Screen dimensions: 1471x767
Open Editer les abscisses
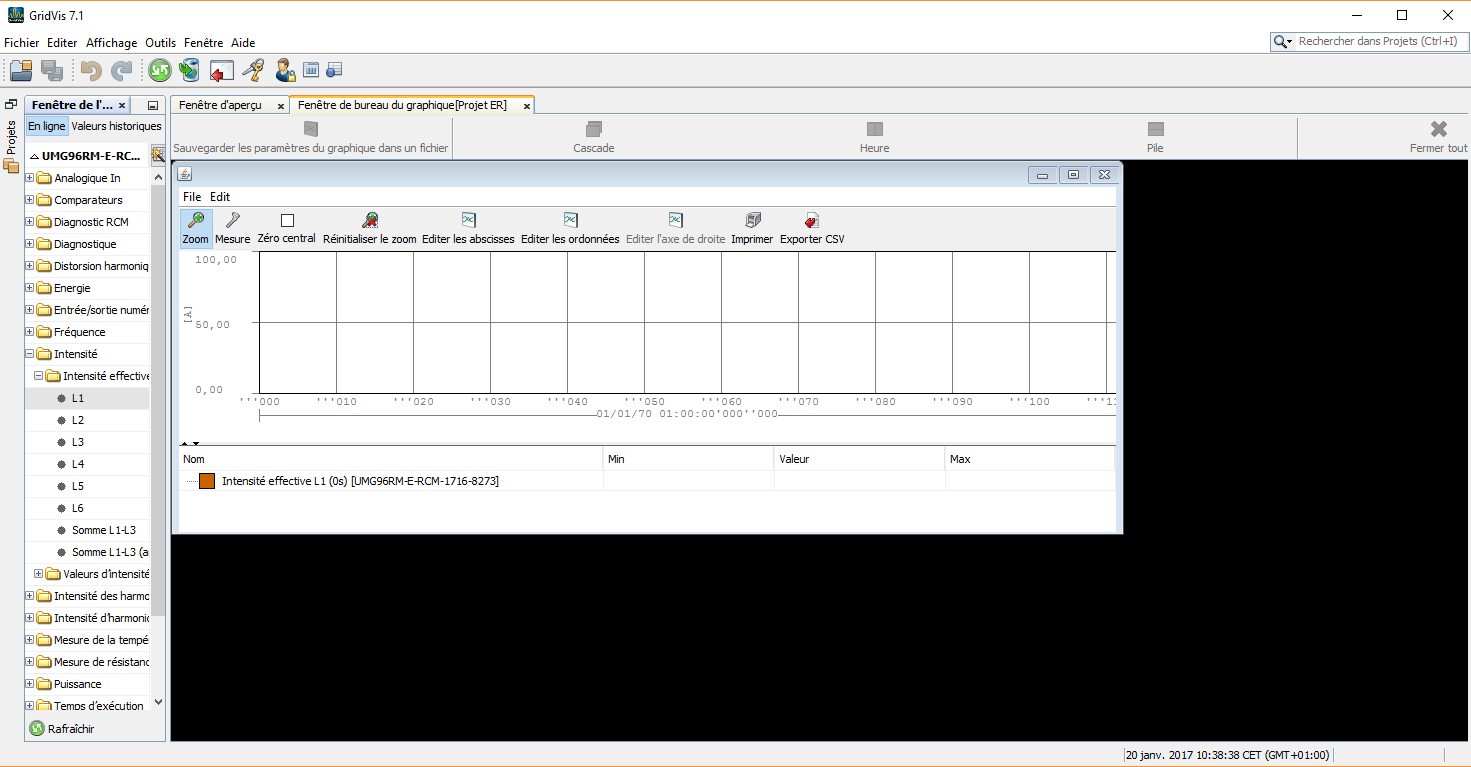pos(468,221)
